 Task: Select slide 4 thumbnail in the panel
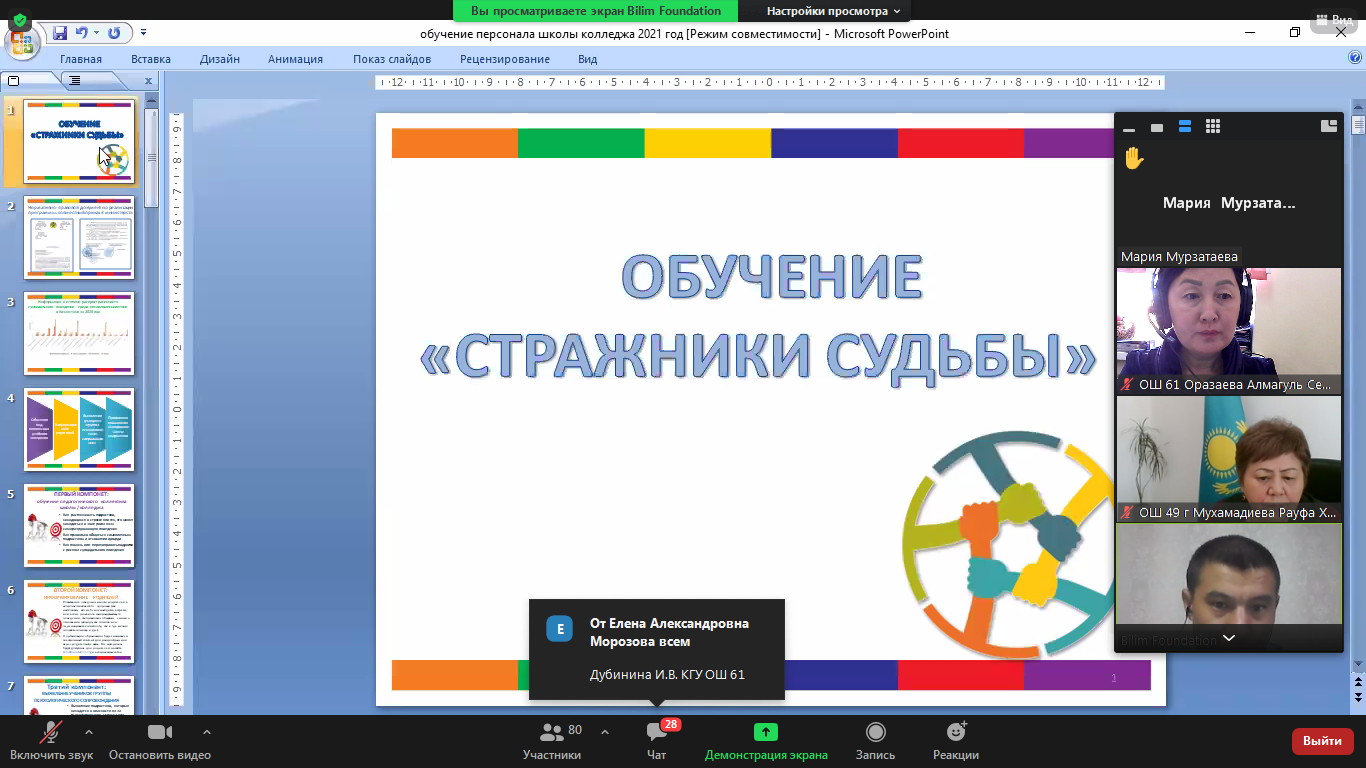coord(79,428)
